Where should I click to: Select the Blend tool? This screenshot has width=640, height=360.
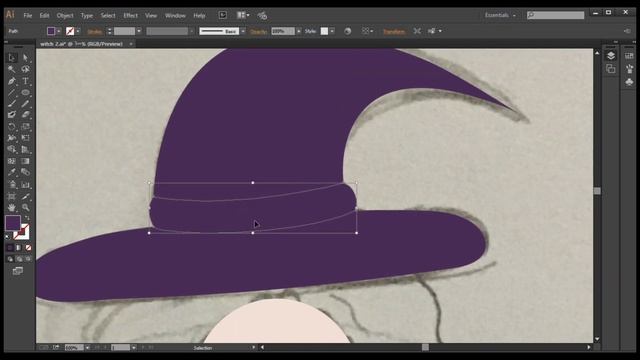click(25, 172)
